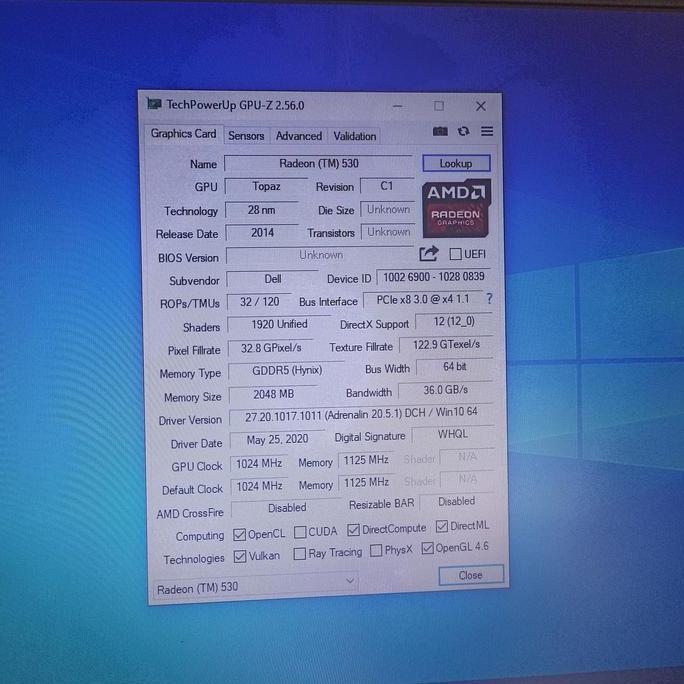Click the Memory Type GDDR5 (Hynix) field

pos(287,370)
